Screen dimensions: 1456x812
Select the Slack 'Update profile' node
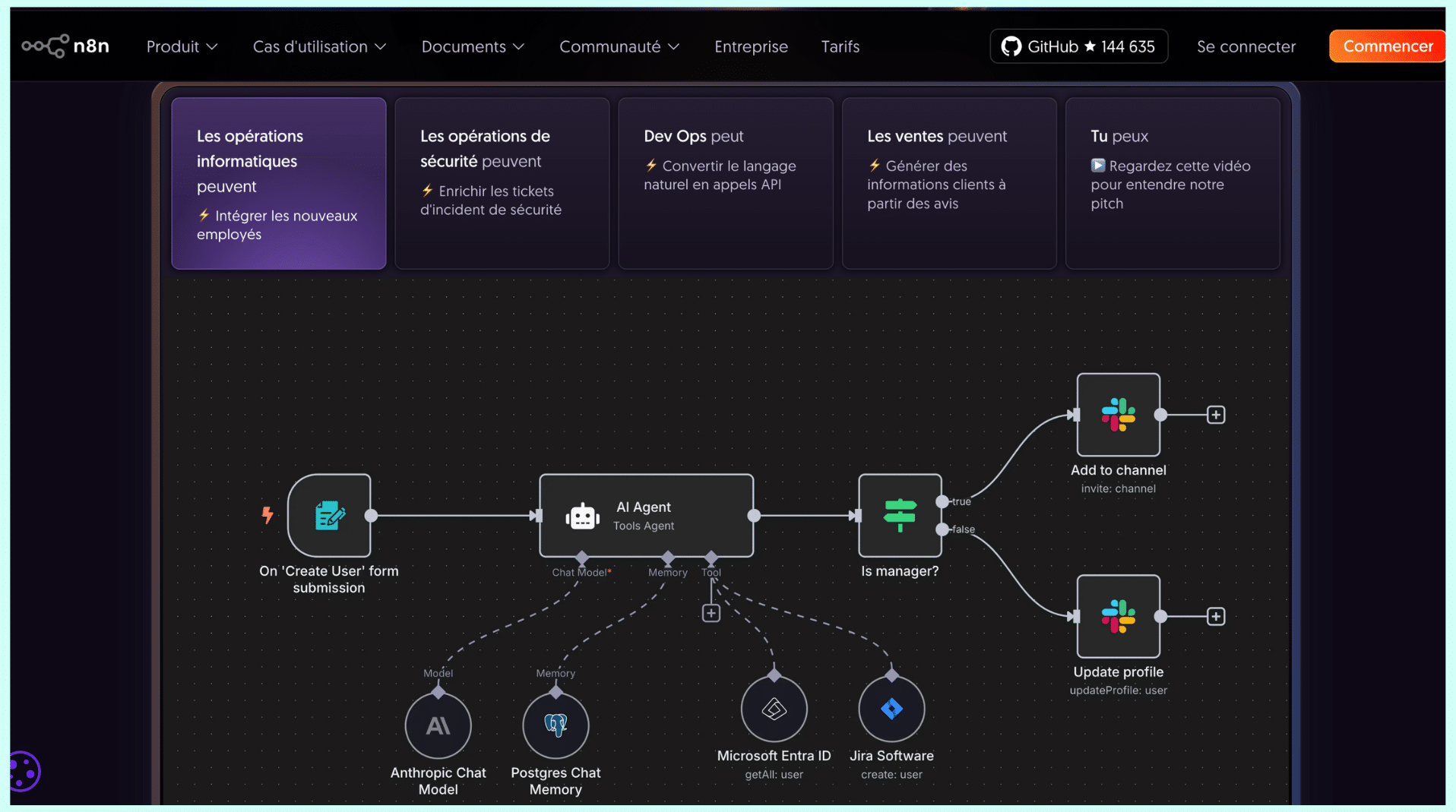pyautogui.click(x=1118, y=616)
